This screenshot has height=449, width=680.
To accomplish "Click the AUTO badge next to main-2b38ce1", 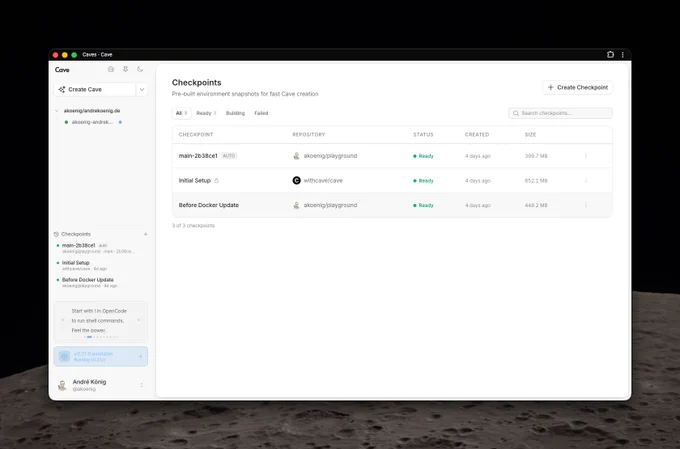I will click(229, 156).
